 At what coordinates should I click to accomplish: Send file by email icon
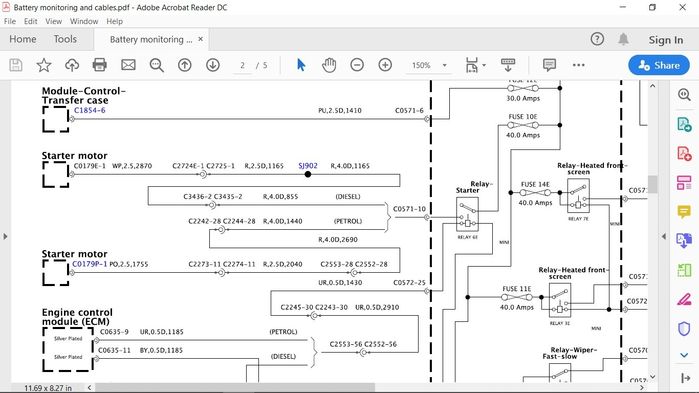128,65
